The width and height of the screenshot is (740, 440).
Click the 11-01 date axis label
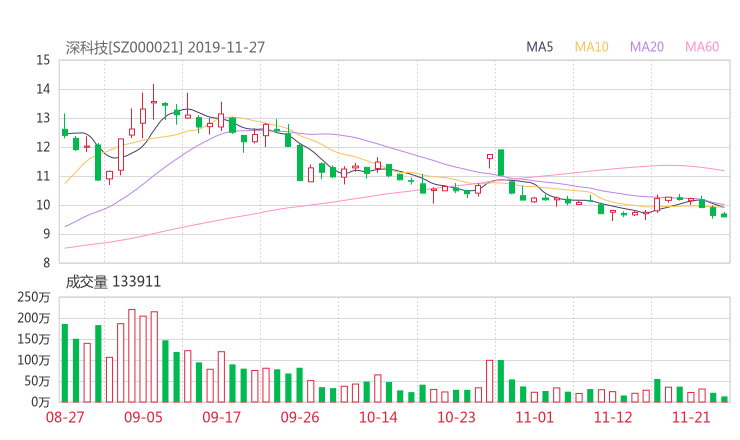(534, 417)
